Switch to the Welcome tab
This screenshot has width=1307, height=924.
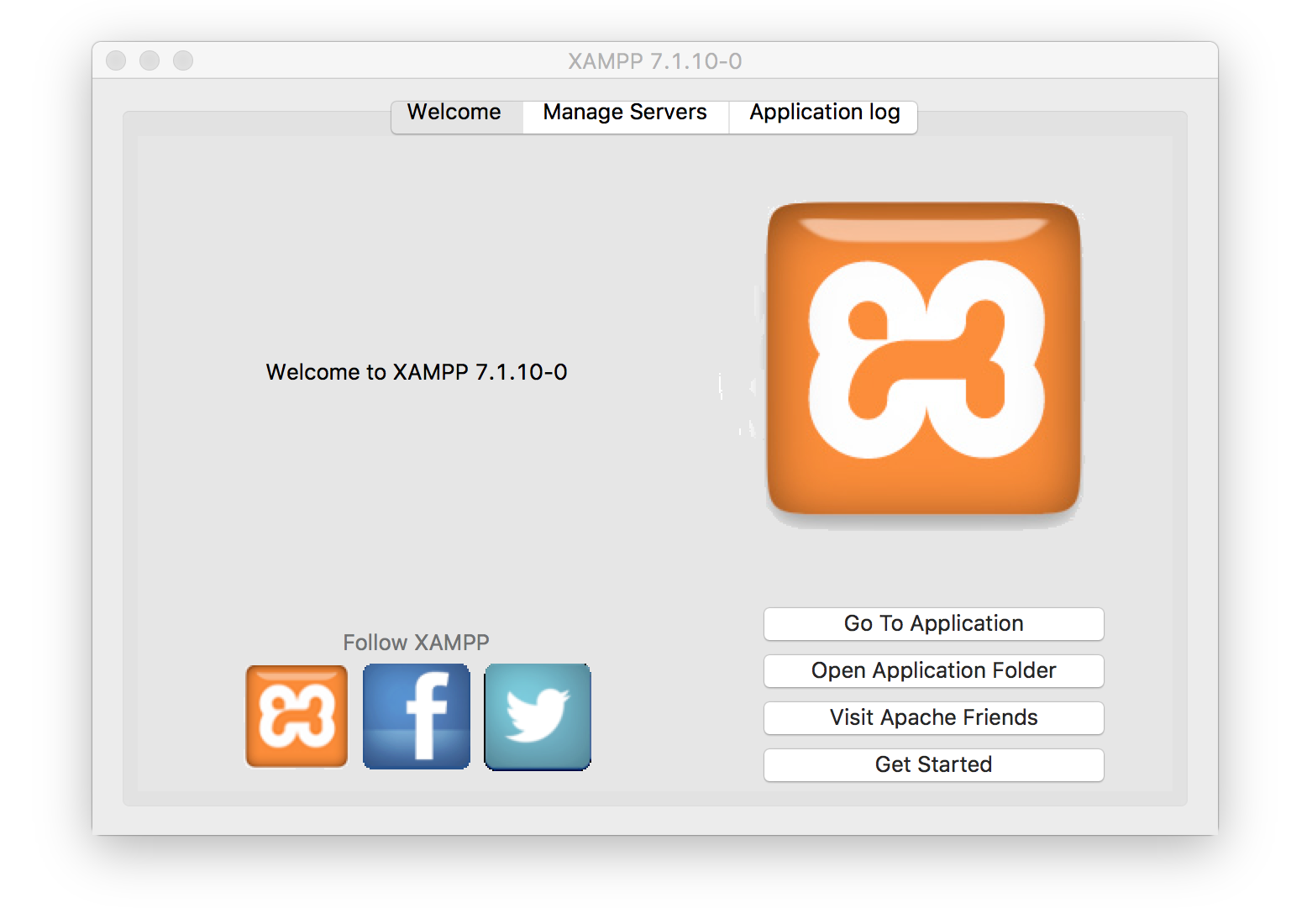click(457, 116)
